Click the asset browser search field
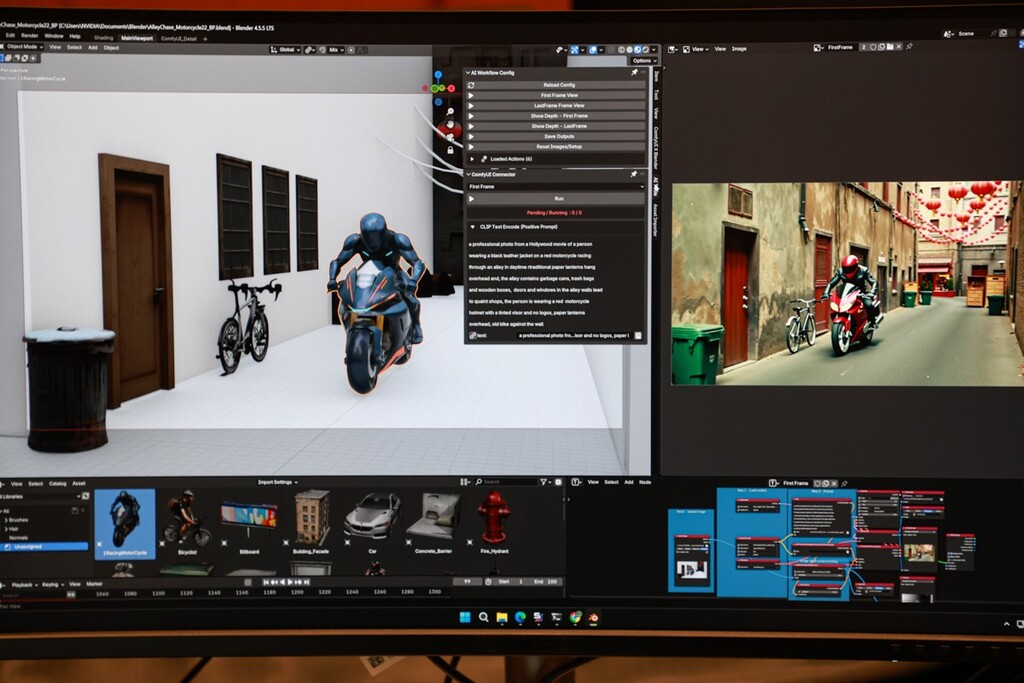 (x=506, y=482)
